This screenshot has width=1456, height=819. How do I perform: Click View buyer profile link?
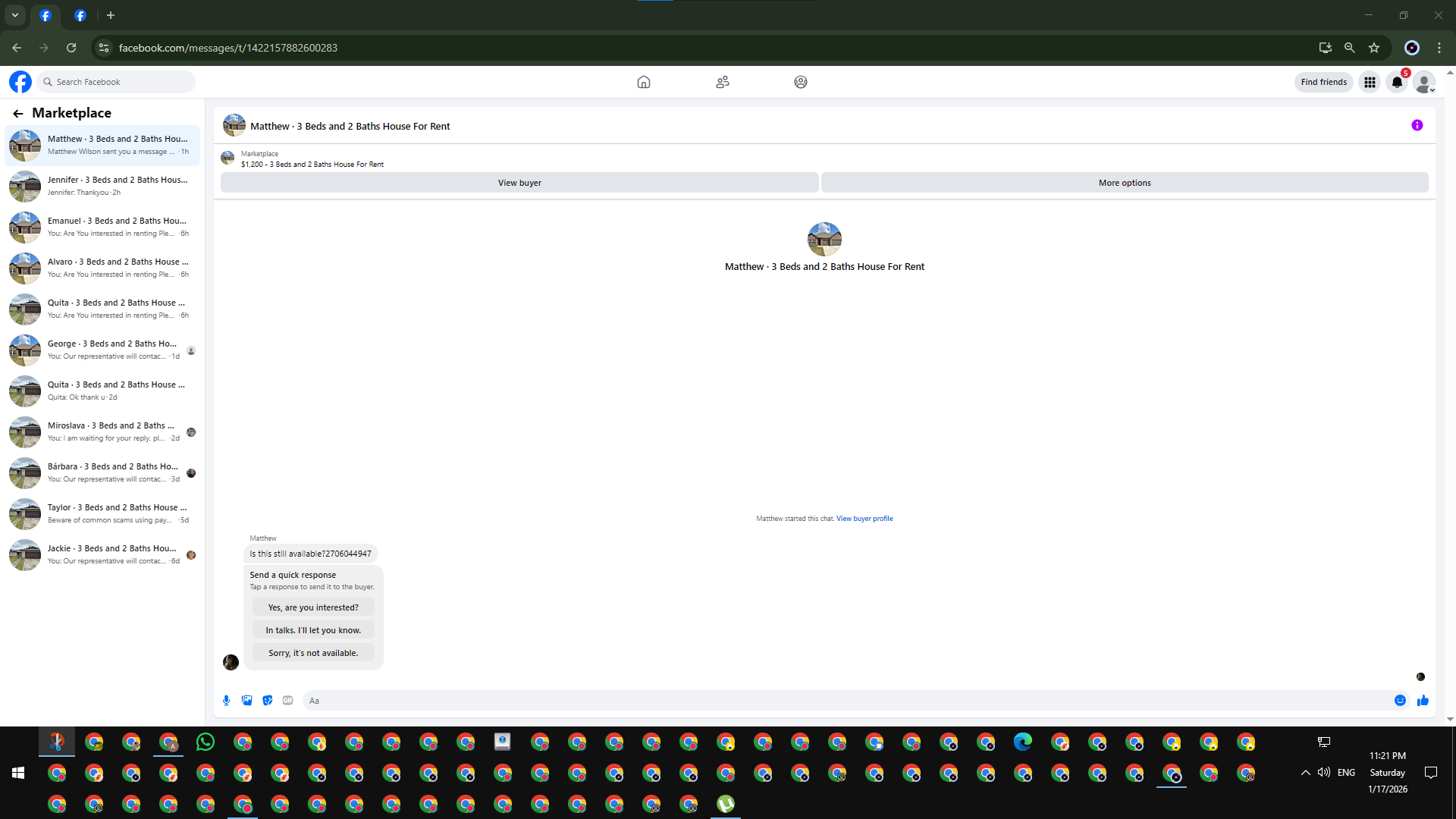pyautogui.click(x=864, y=519)
